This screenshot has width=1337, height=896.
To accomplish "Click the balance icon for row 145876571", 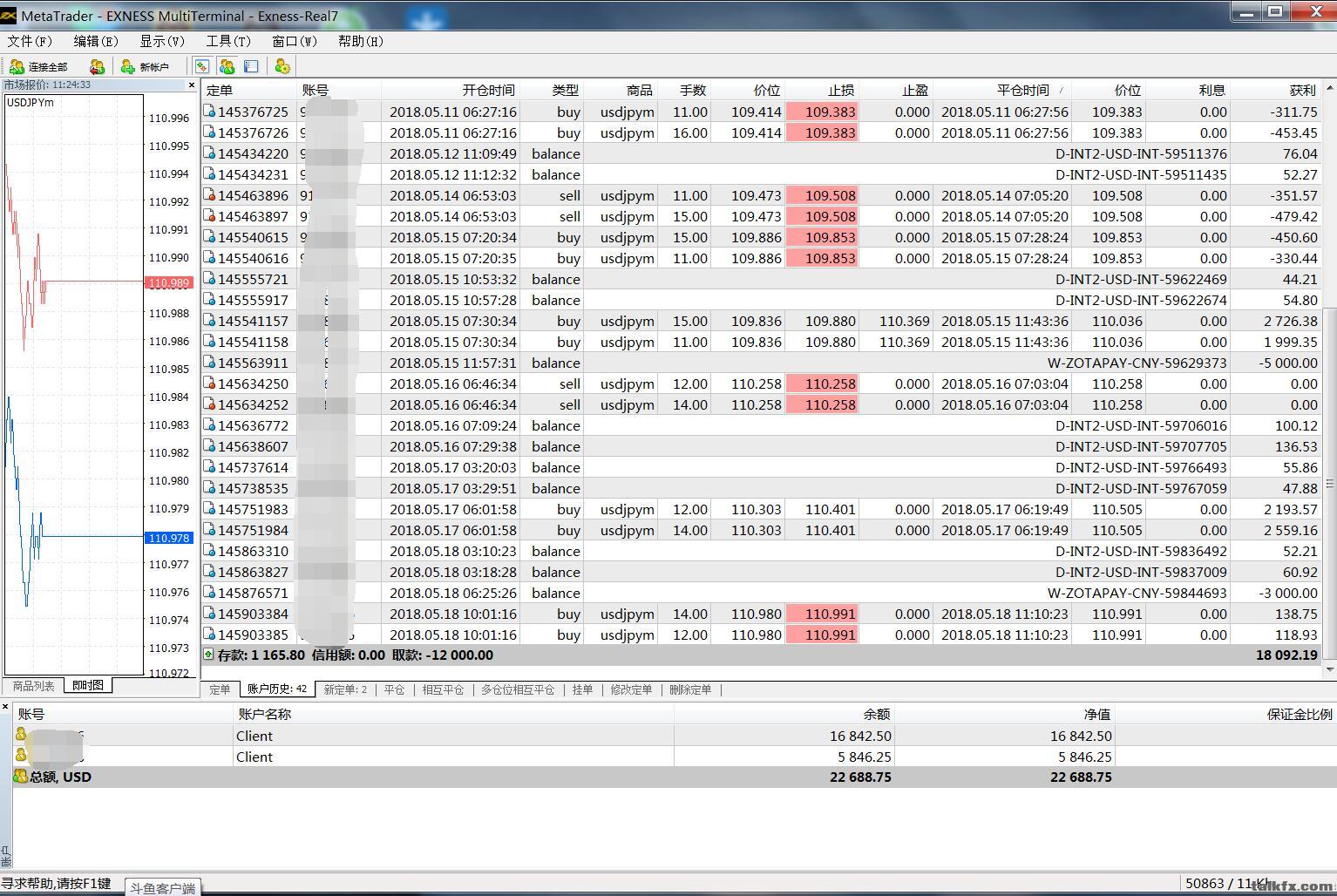I will tap(209, 593).
